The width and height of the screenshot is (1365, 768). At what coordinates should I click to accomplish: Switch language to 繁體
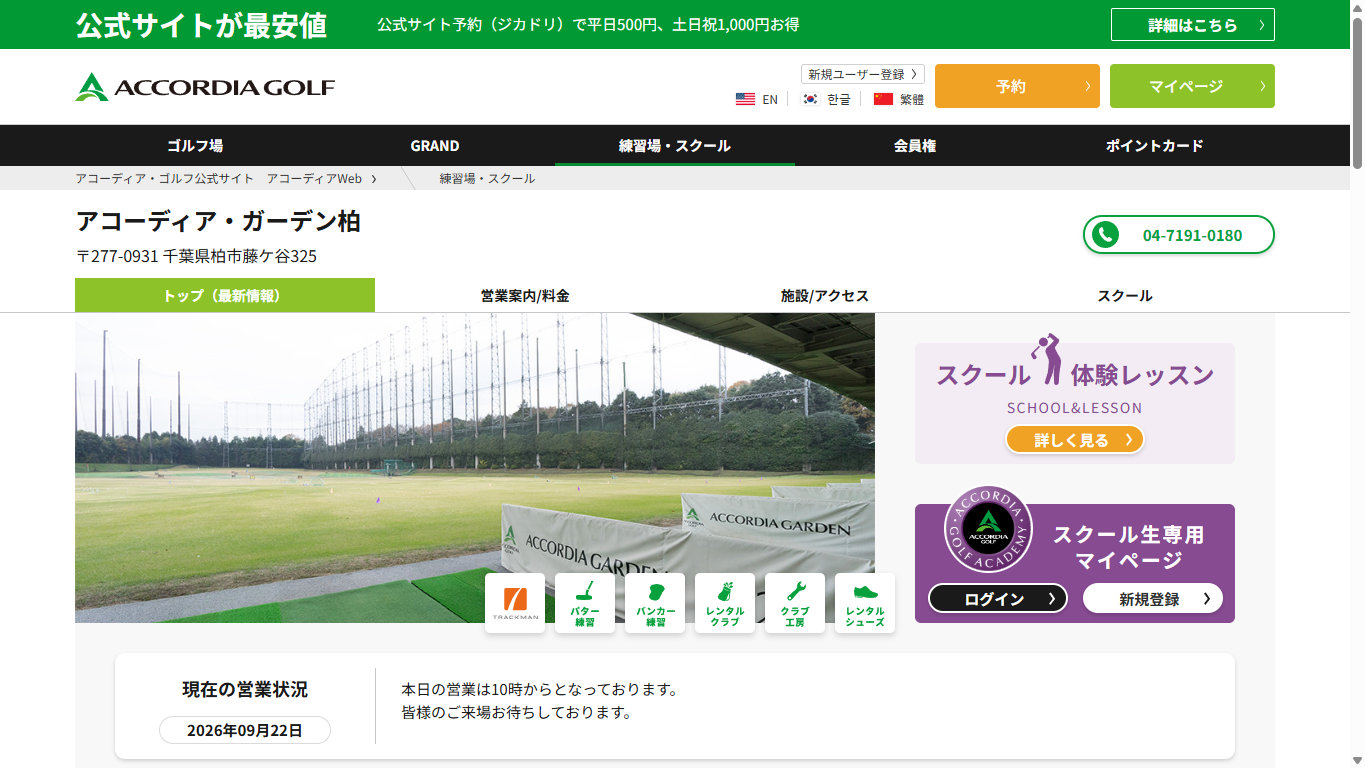(912, 99)
